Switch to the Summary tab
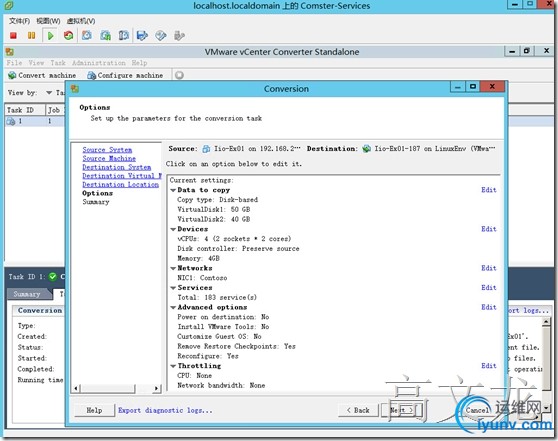This screenshot has width=558, height=441. pyautogui.click(x=27, y=294)
